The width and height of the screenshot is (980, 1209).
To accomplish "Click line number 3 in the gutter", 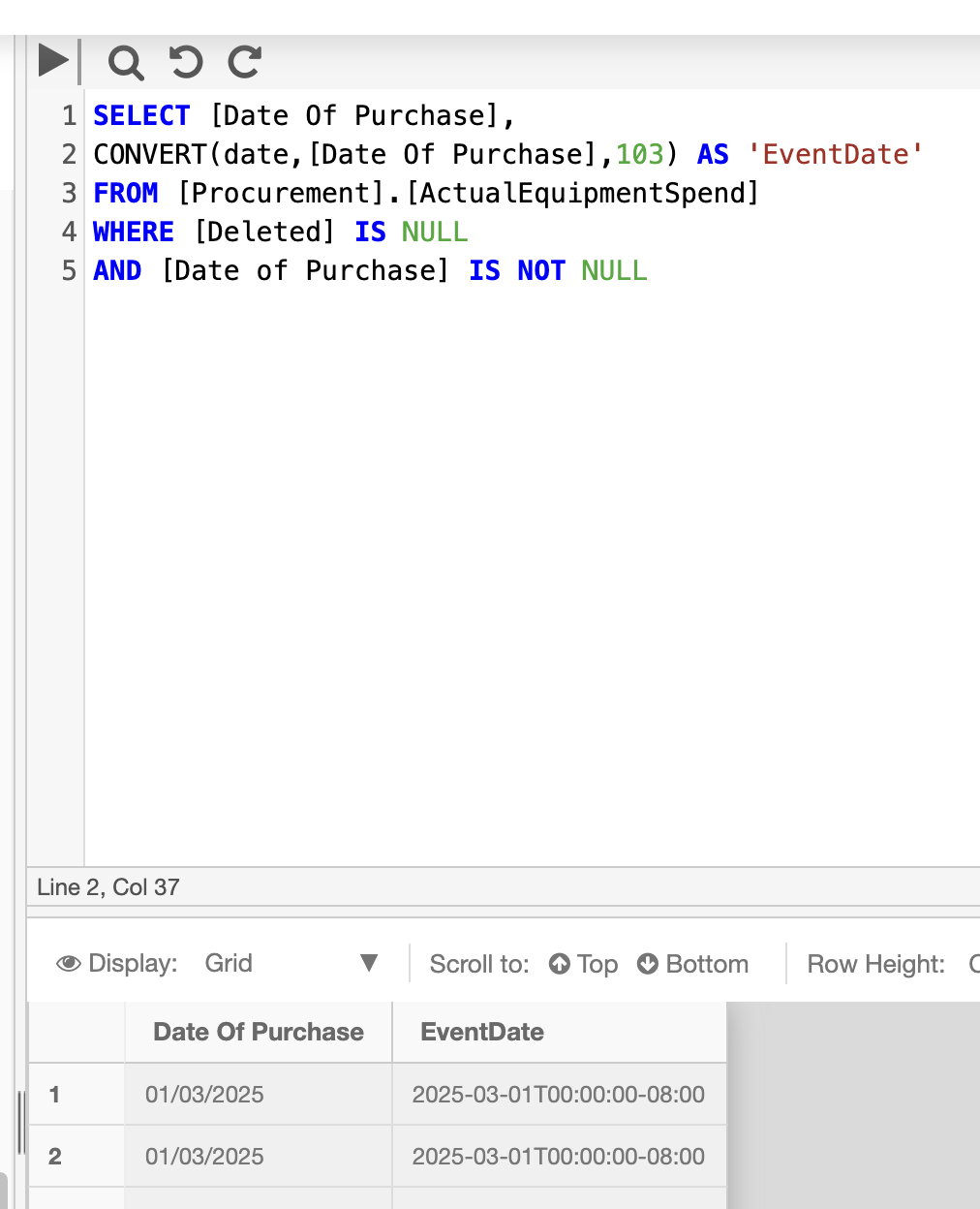I will click(x=69, y=193).
